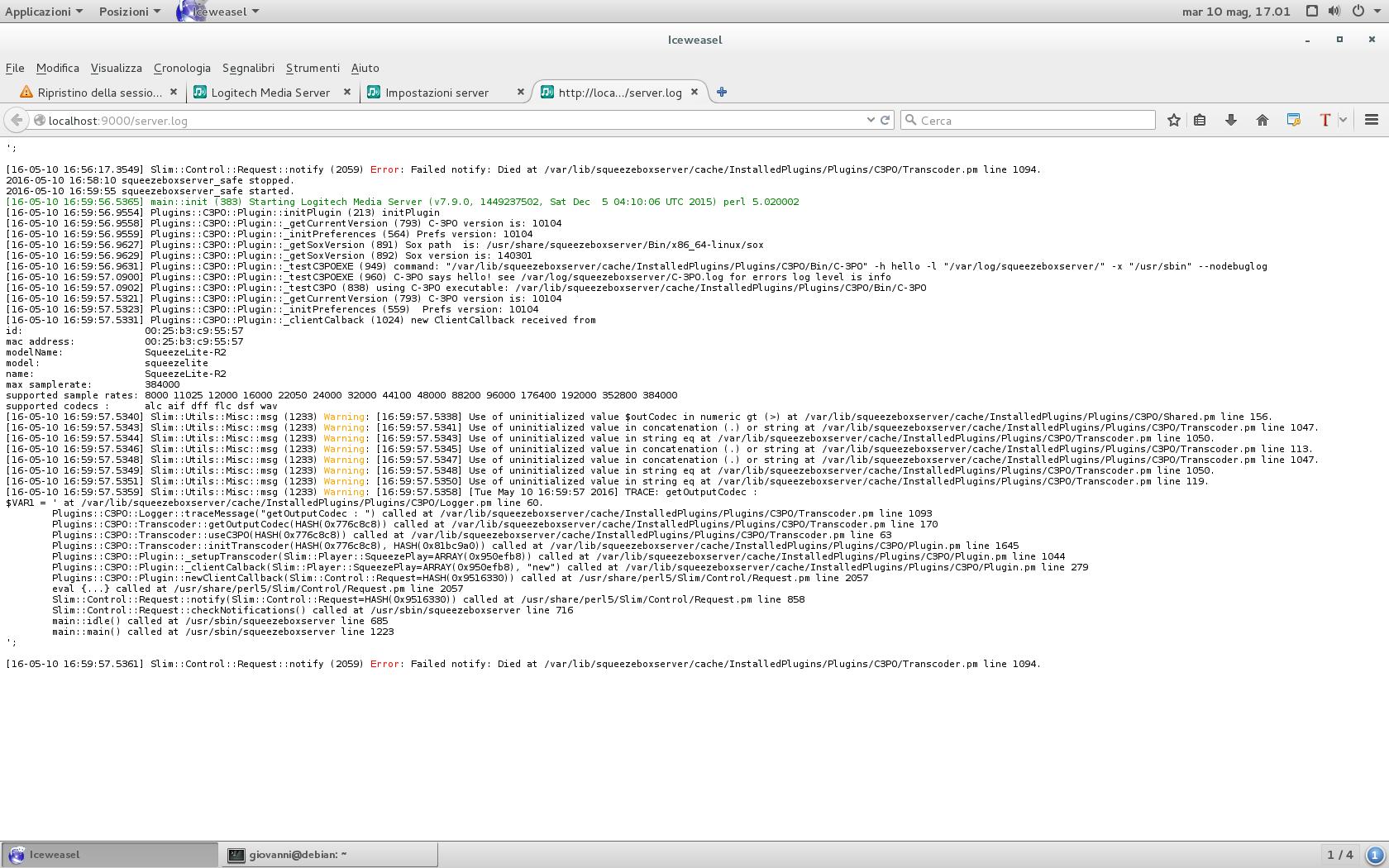This screenshot has width=1389, height=868.
Task: Switch to giovanni@debian terminal in taskbar
Action: (329, 855)
